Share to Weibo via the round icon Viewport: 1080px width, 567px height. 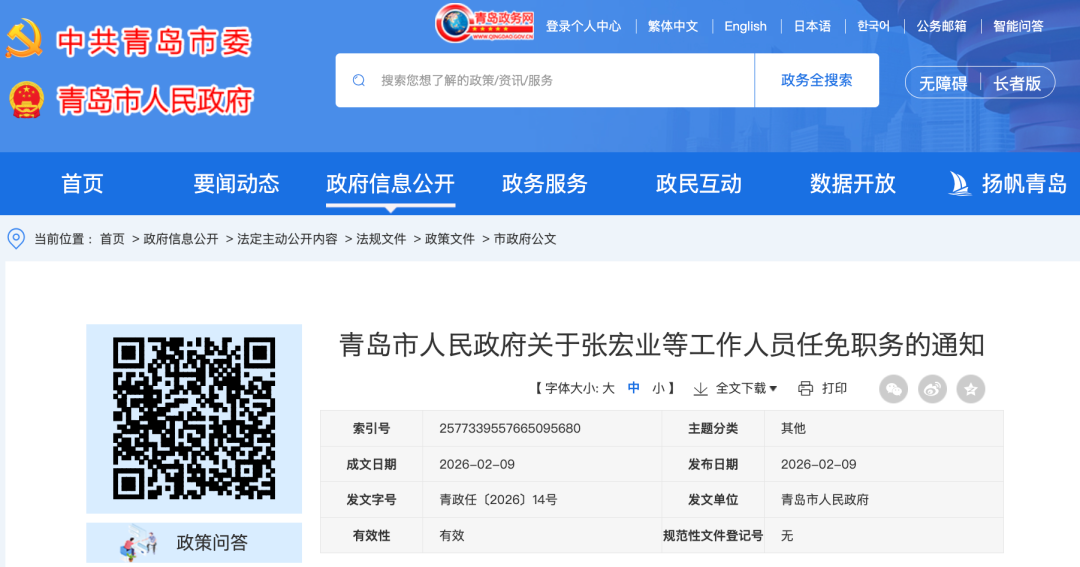tap(932, 389)
